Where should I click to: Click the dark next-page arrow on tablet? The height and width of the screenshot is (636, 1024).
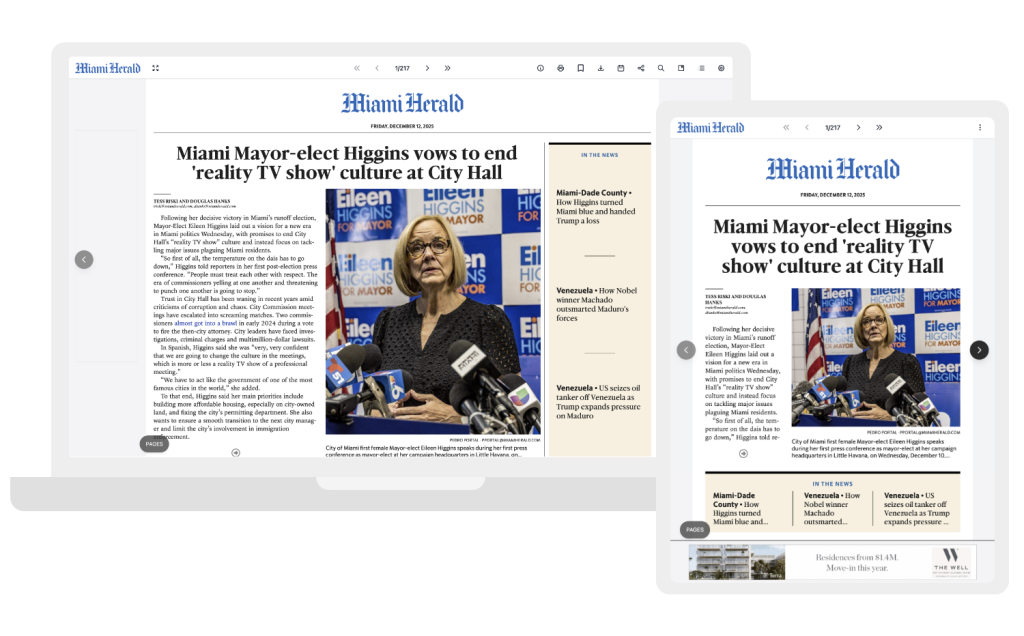979,350
